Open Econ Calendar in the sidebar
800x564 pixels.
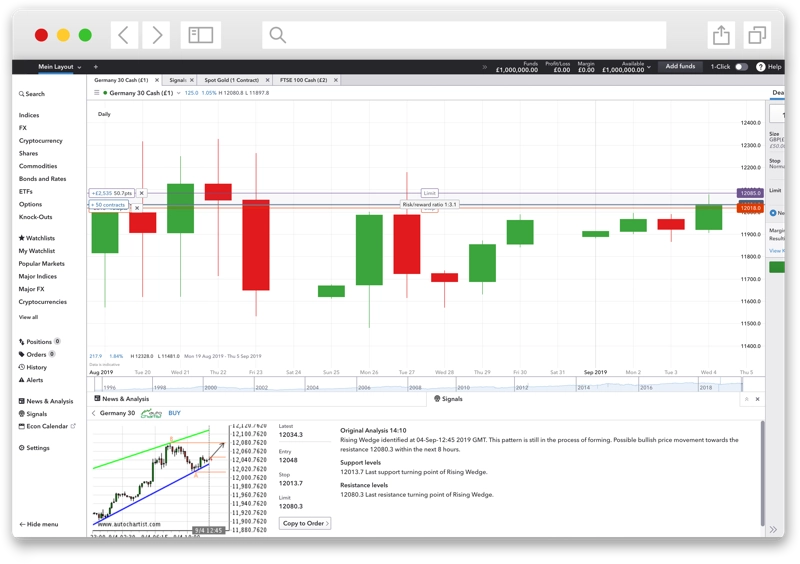47,427
